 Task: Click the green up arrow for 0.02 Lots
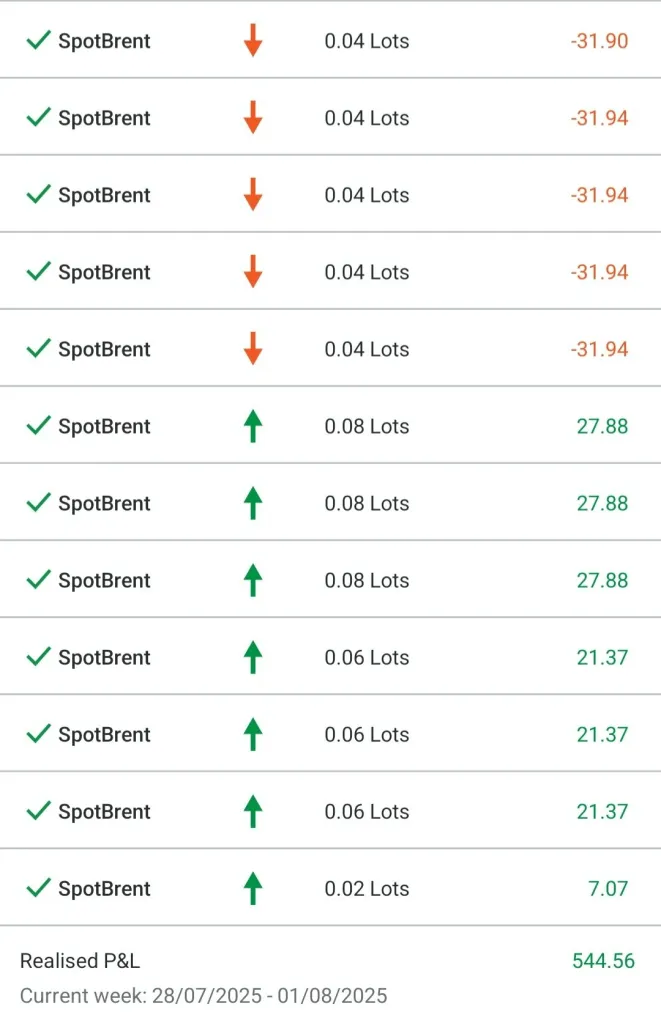click(253, 888)
